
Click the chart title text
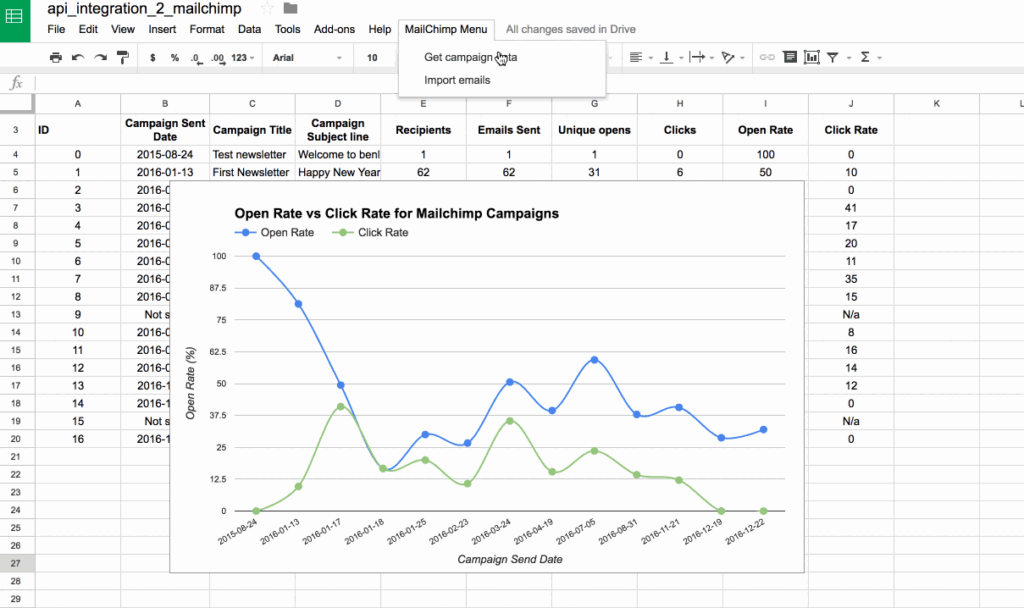click(396, 214)
